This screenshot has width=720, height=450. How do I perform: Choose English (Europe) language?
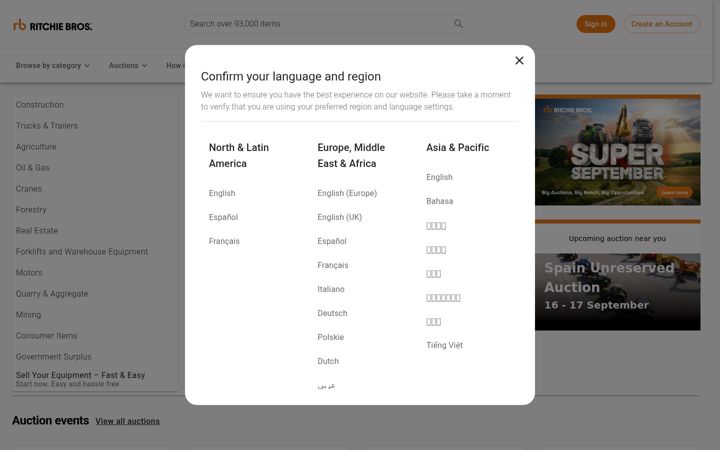pyautogui.click(x=347, y=193)
